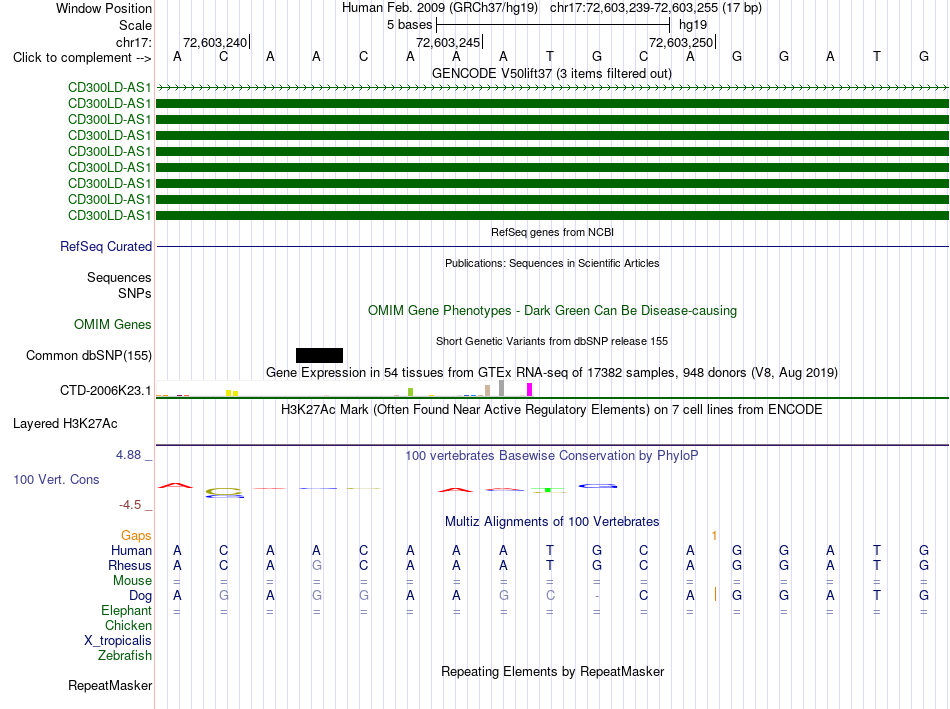This screenshot has height=709, width=950.
Task: Click the Chicken alignment row label
Action: [x=128, y=625]
